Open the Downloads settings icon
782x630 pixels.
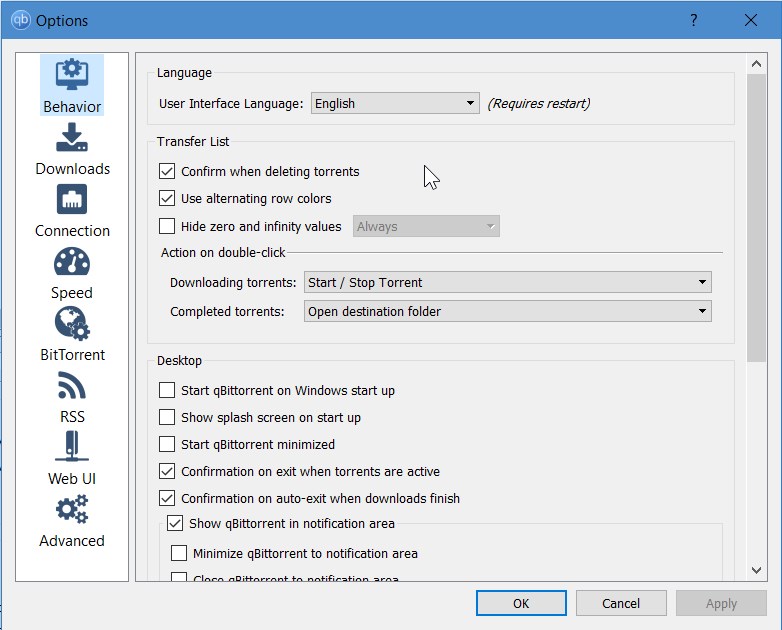click(x=72, y=137)
